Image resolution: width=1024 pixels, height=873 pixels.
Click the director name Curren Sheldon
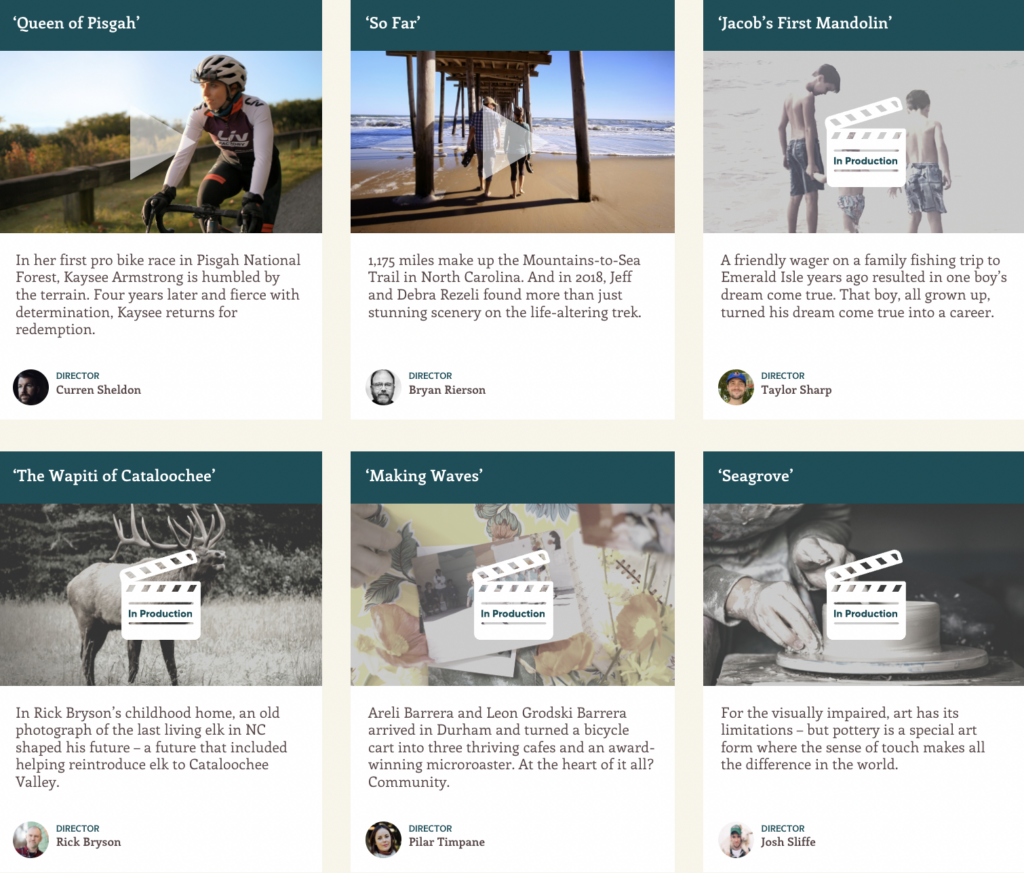coord(99,390)
